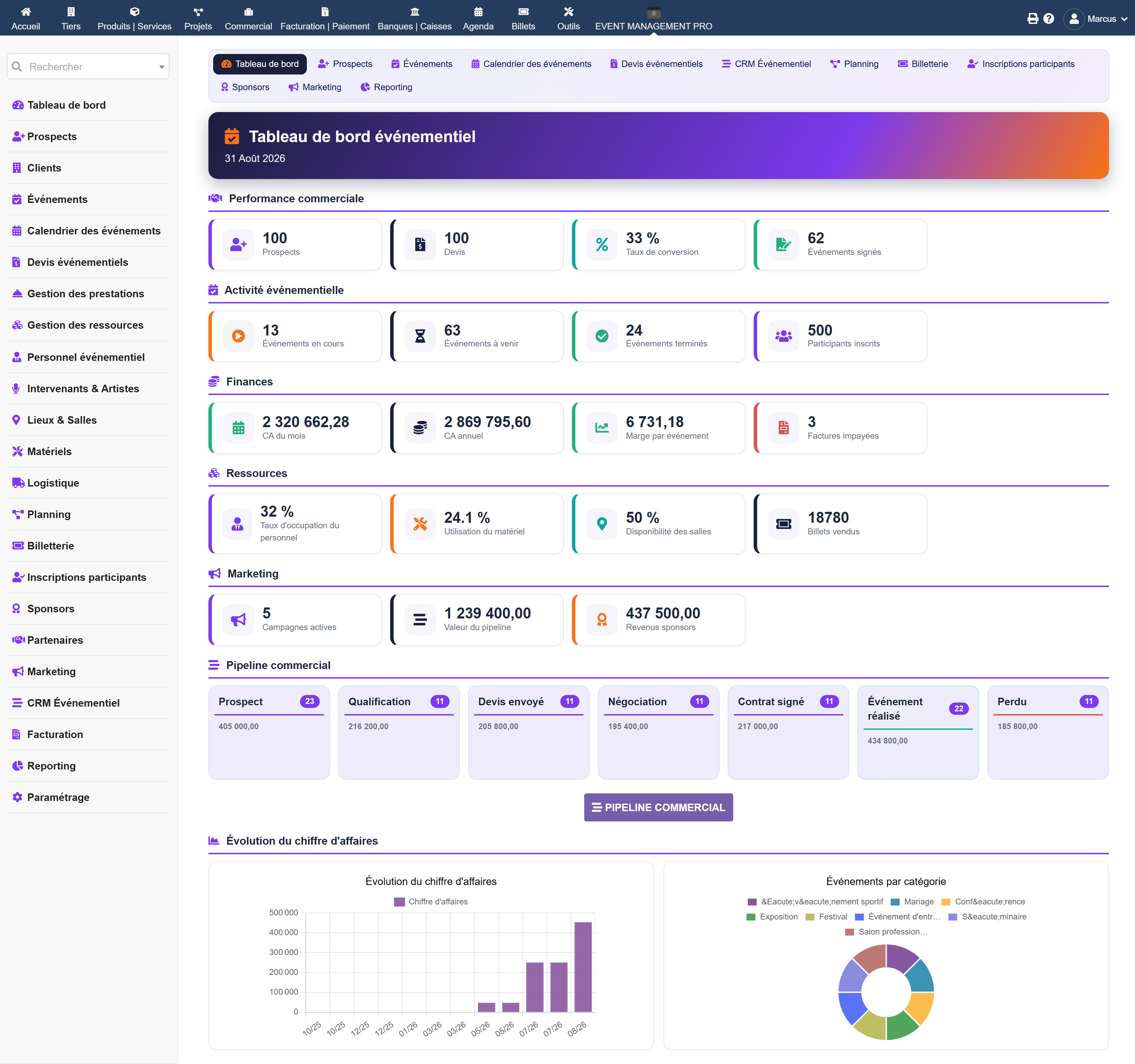The image size is (1135, 1064).
Task: Switch to Planning tab
Action: [854, 64]
